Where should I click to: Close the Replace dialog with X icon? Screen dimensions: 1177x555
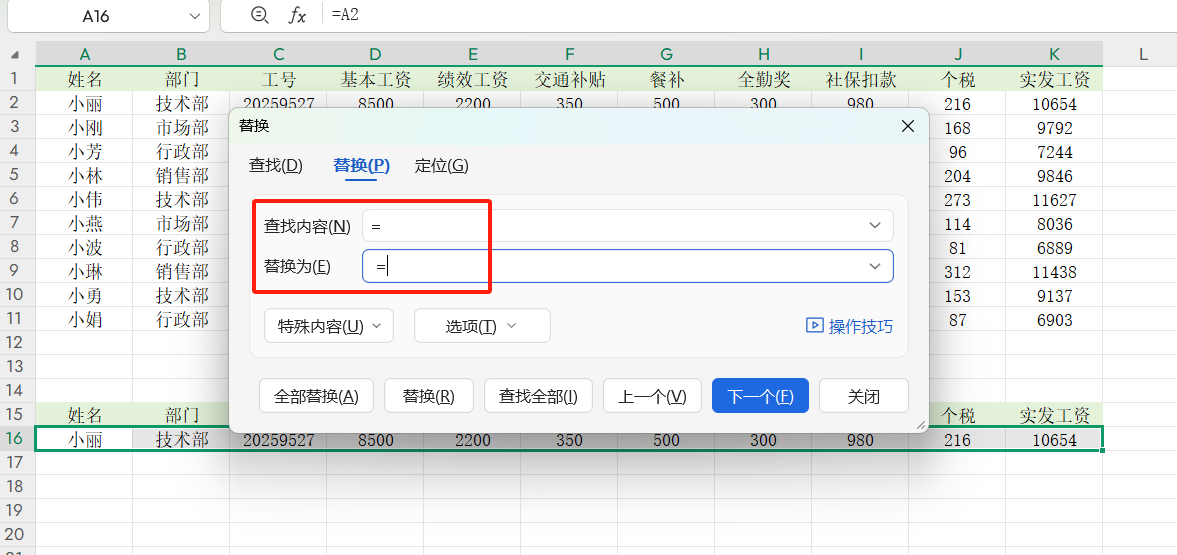908,126
